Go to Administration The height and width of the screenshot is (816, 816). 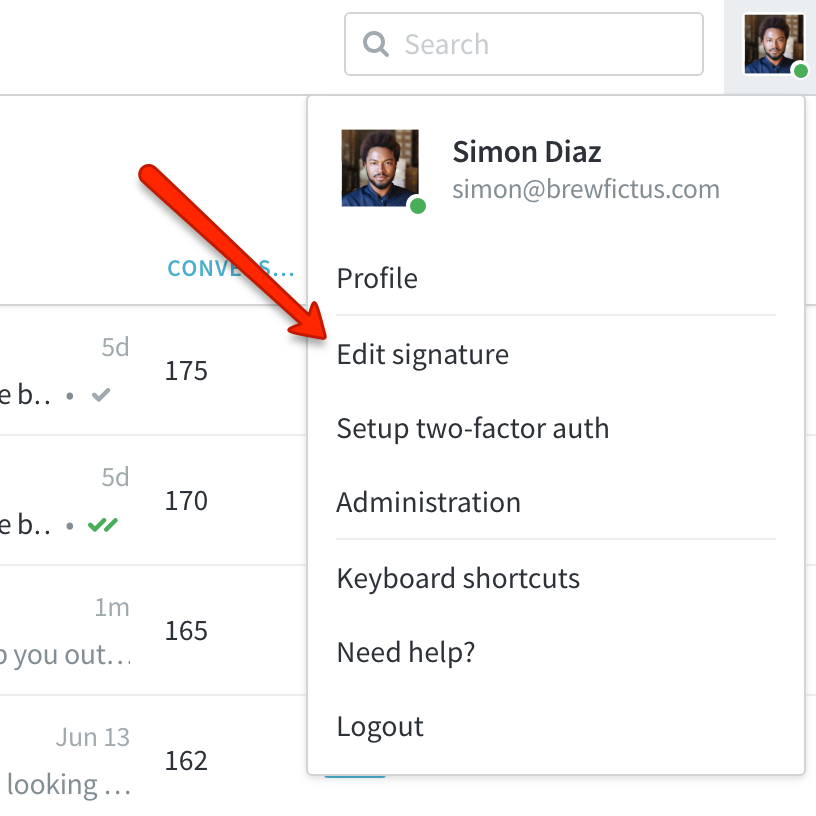(428, 503)
